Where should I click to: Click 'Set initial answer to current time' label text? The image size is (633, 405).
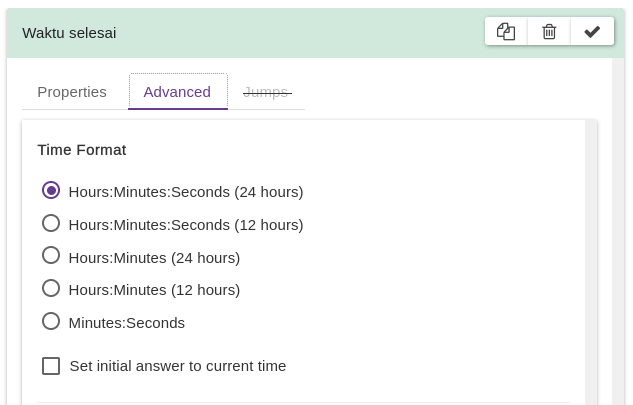pyautogui.click(x=178, y=366)
